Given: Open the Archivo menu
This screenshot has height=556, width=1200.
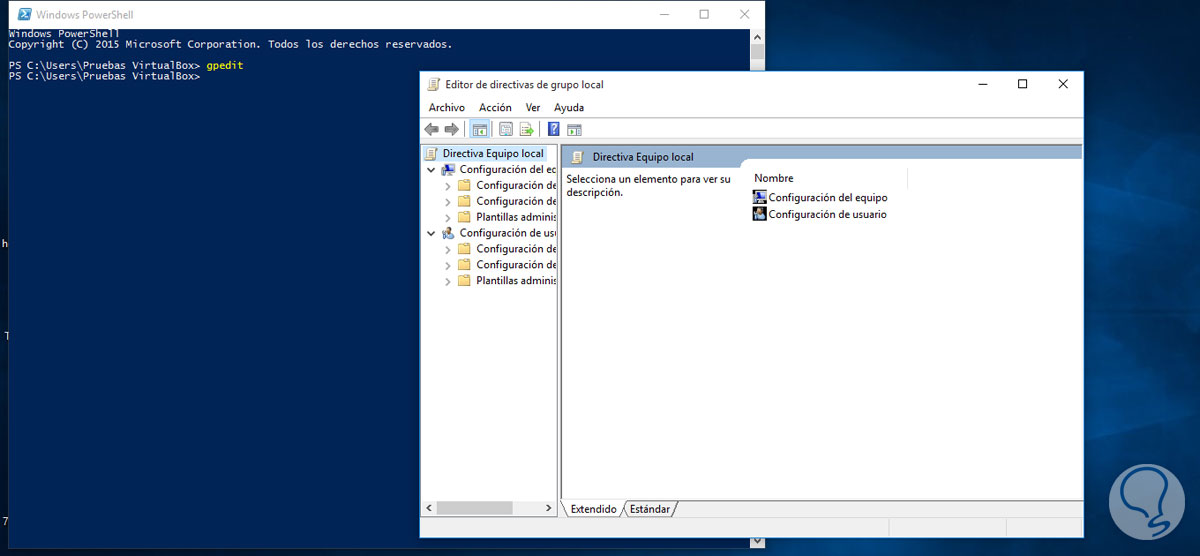Looking at the screenshot, I should pos(447,107).
